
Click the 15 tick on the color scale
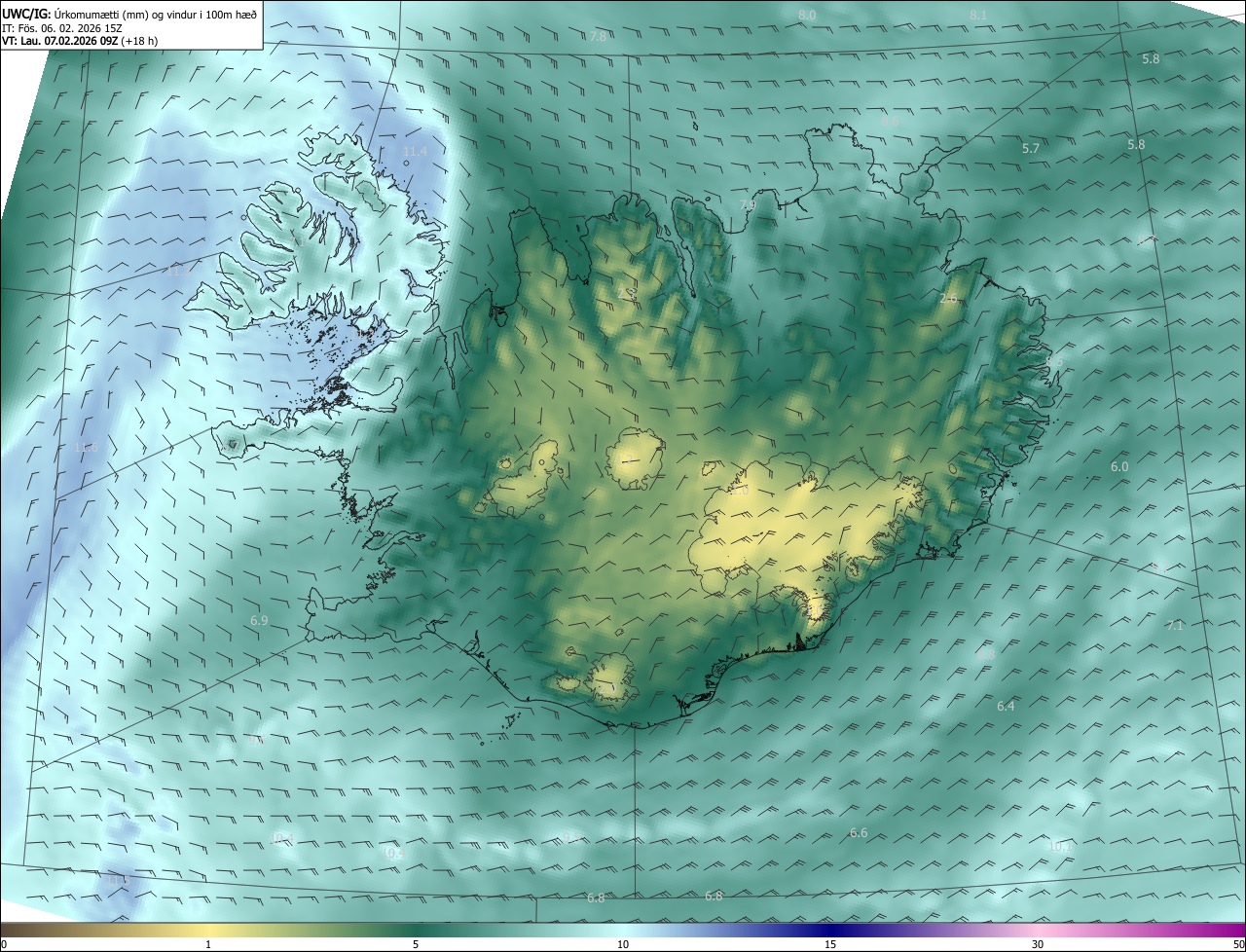[830, 944]
